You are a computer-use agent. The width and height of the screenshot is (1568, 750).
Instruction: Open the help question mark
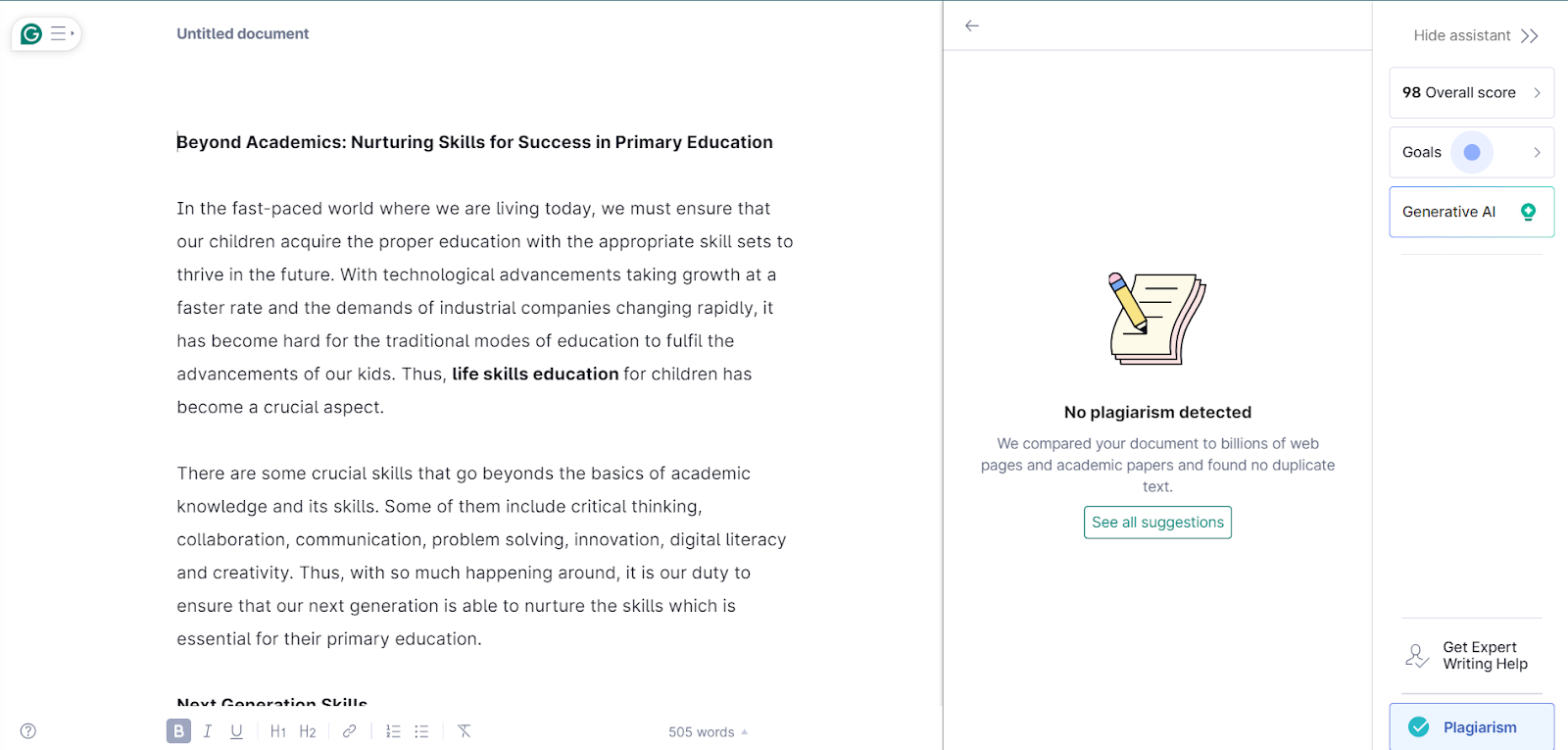27,730
